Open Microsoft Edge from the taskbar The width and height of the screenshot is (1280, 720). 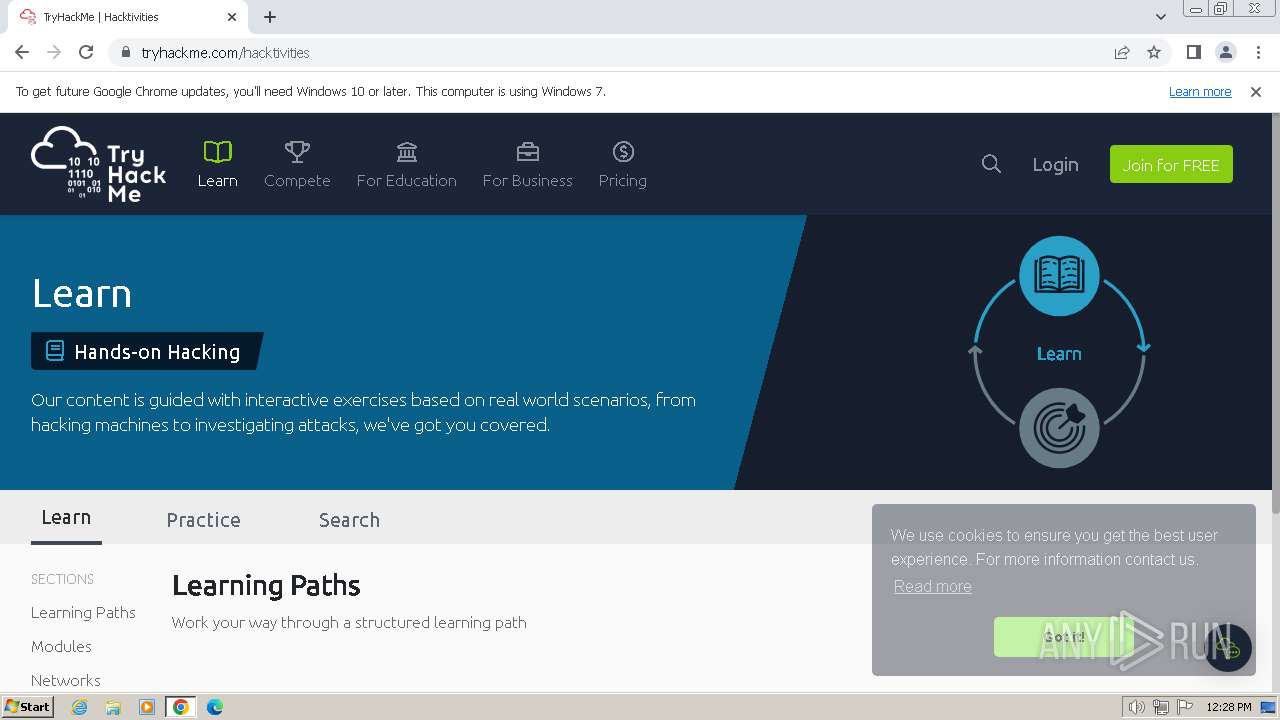pyautogui.click(x=214, y=707)
